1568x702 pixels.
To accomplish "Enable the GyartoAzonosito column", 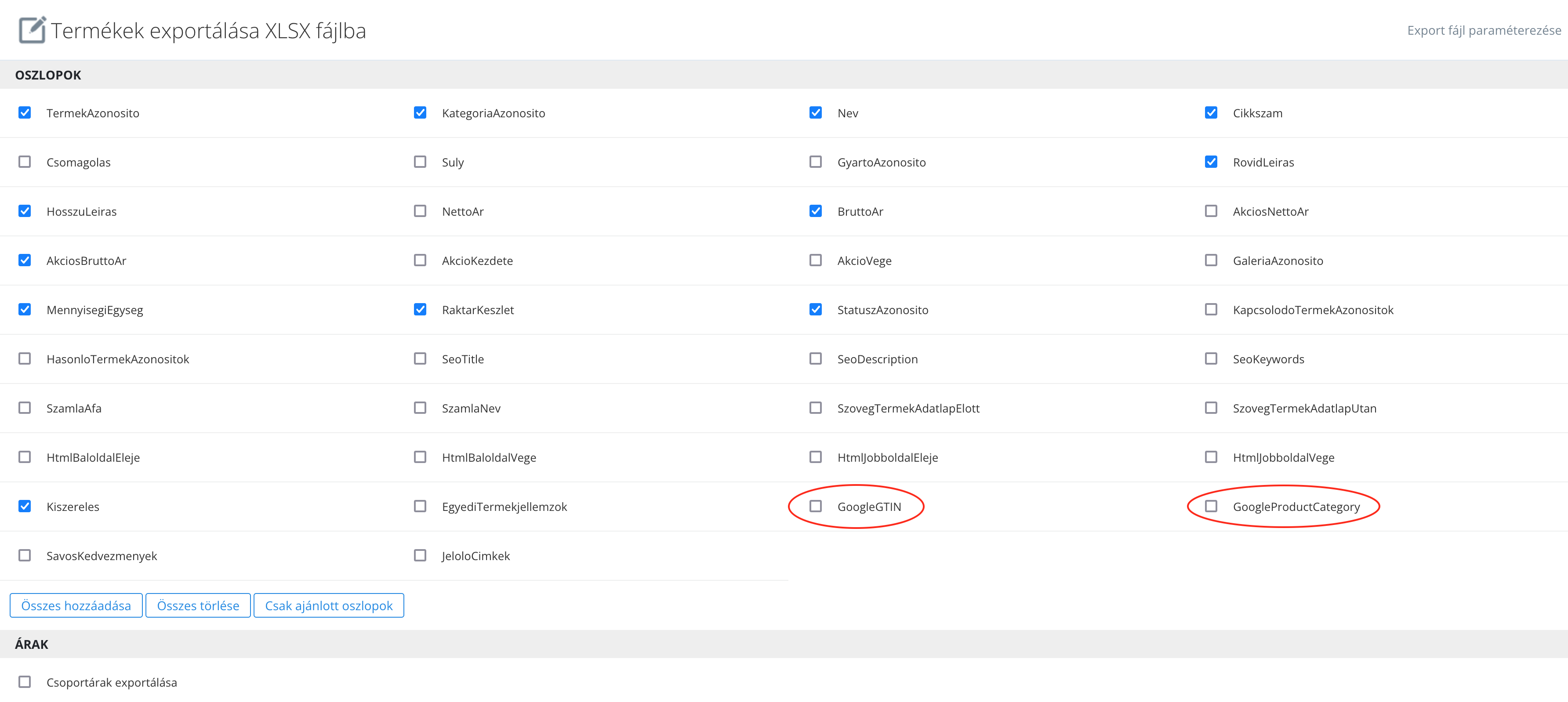I will [x=816, y=162].
